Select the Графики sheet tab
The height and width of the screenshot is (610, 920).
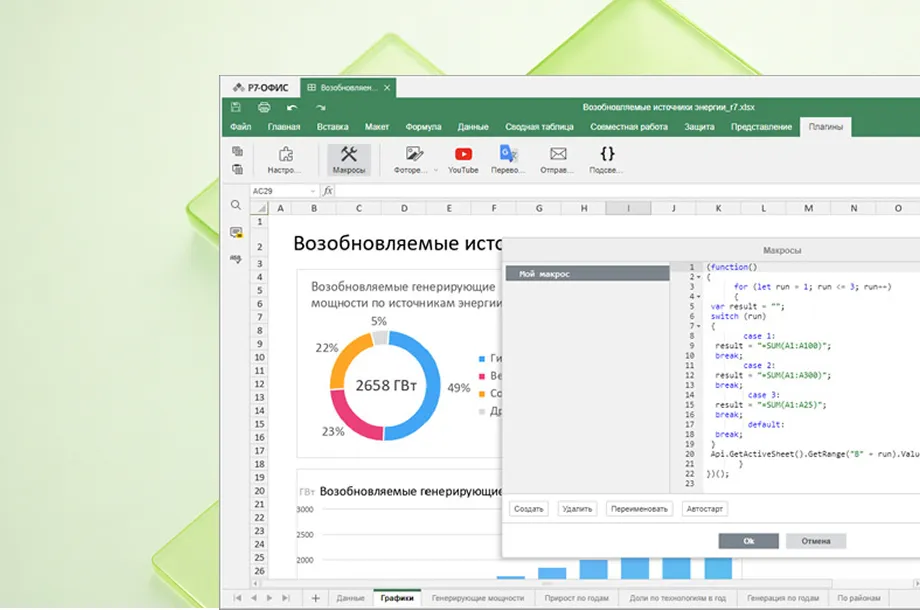pyautogui.click(x=397, y=598)
